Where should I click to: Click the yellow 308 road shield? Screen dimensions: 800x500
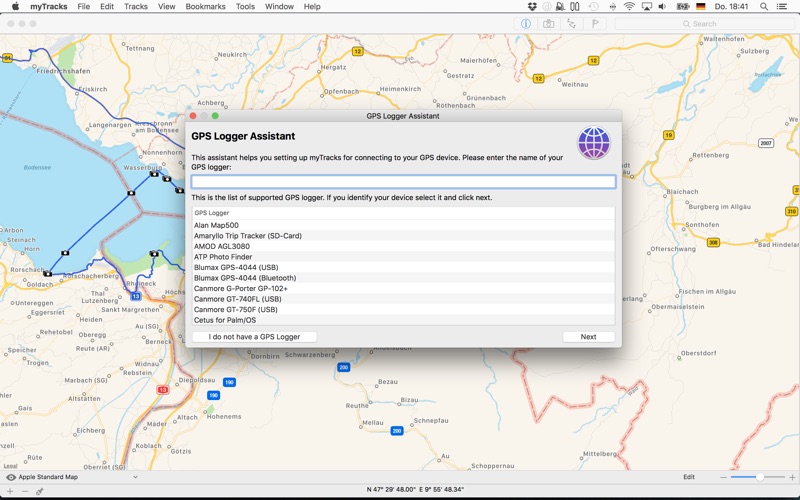coord(713,242)
